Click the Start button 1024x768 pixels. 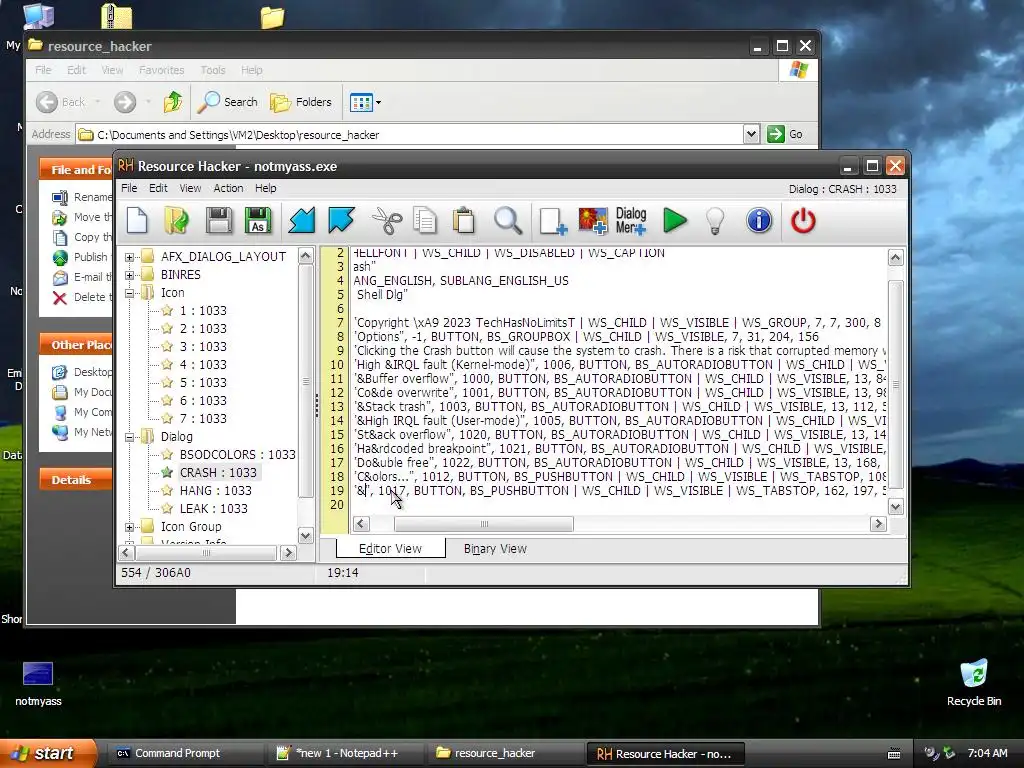[x=48, y=753]
